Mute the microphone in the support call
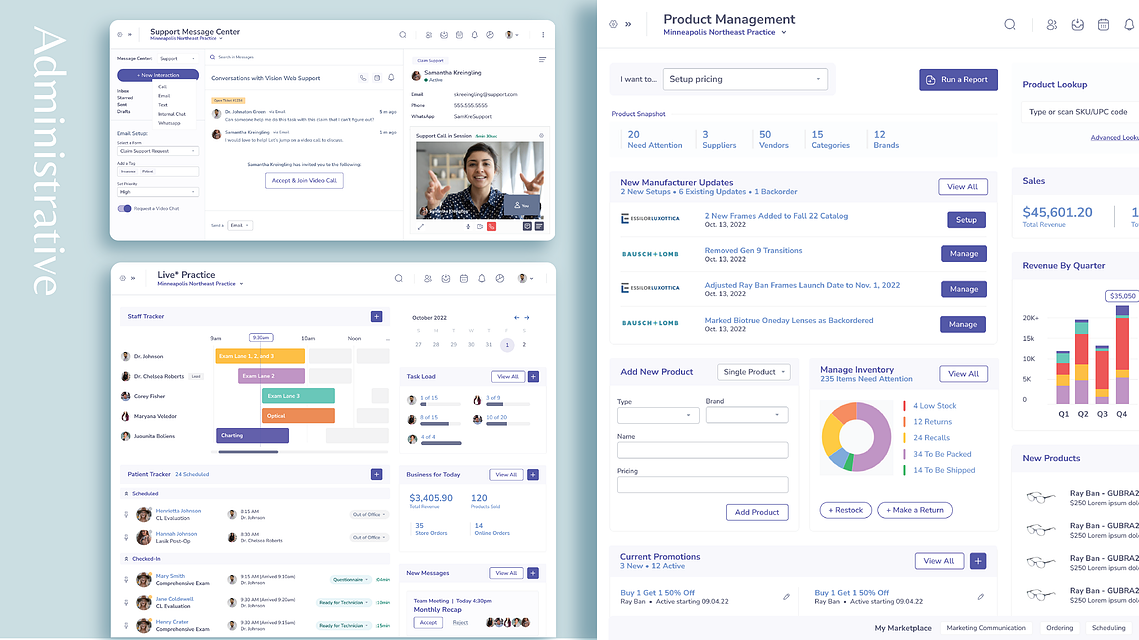This screenshot has height=640, width=1139. pyautogui.click(x=468, y=227)
